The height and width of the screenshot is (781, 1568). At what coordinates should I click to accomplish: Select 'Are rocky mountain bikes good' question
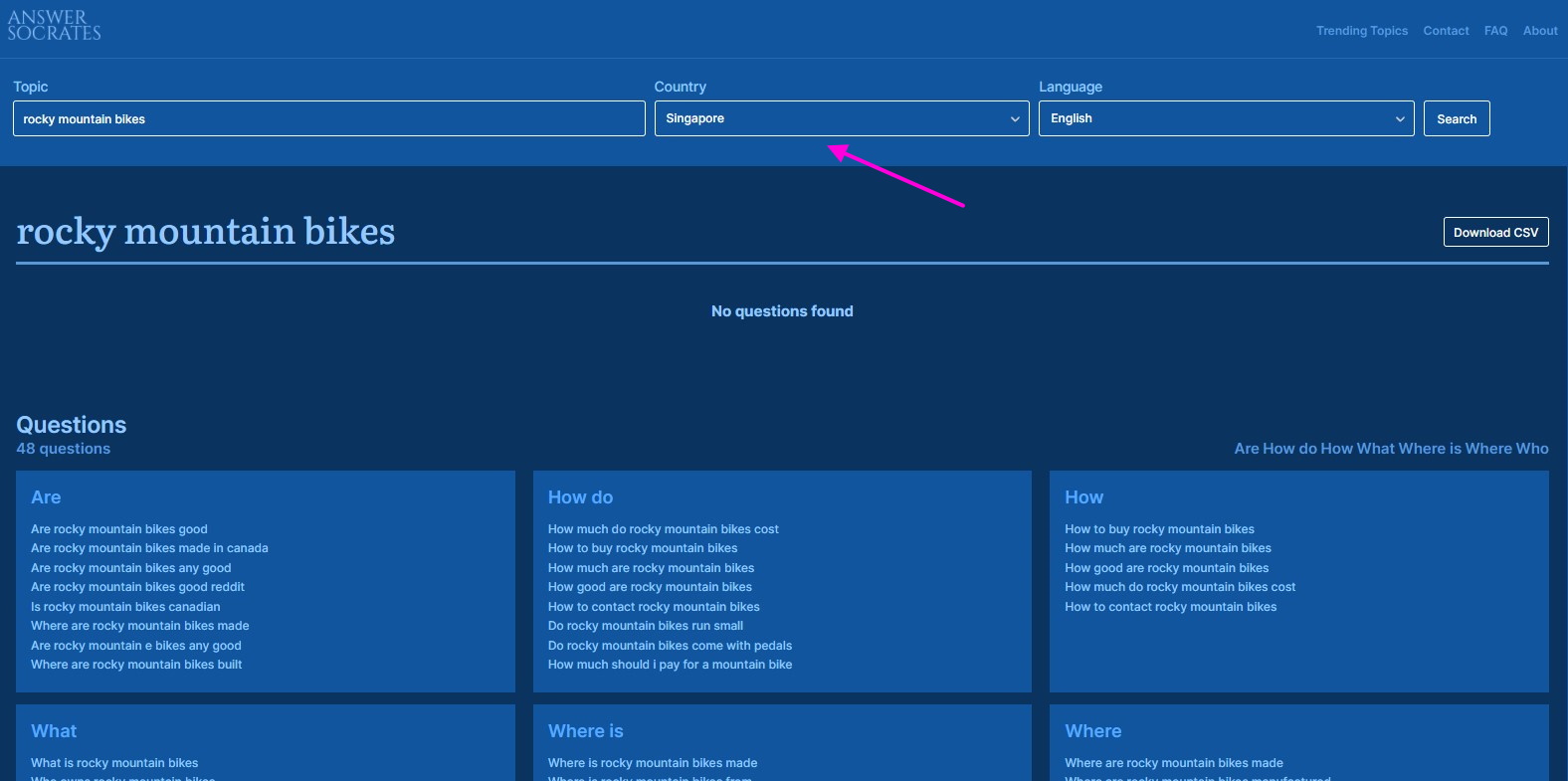pyautogui.click(x=119, y=529)
